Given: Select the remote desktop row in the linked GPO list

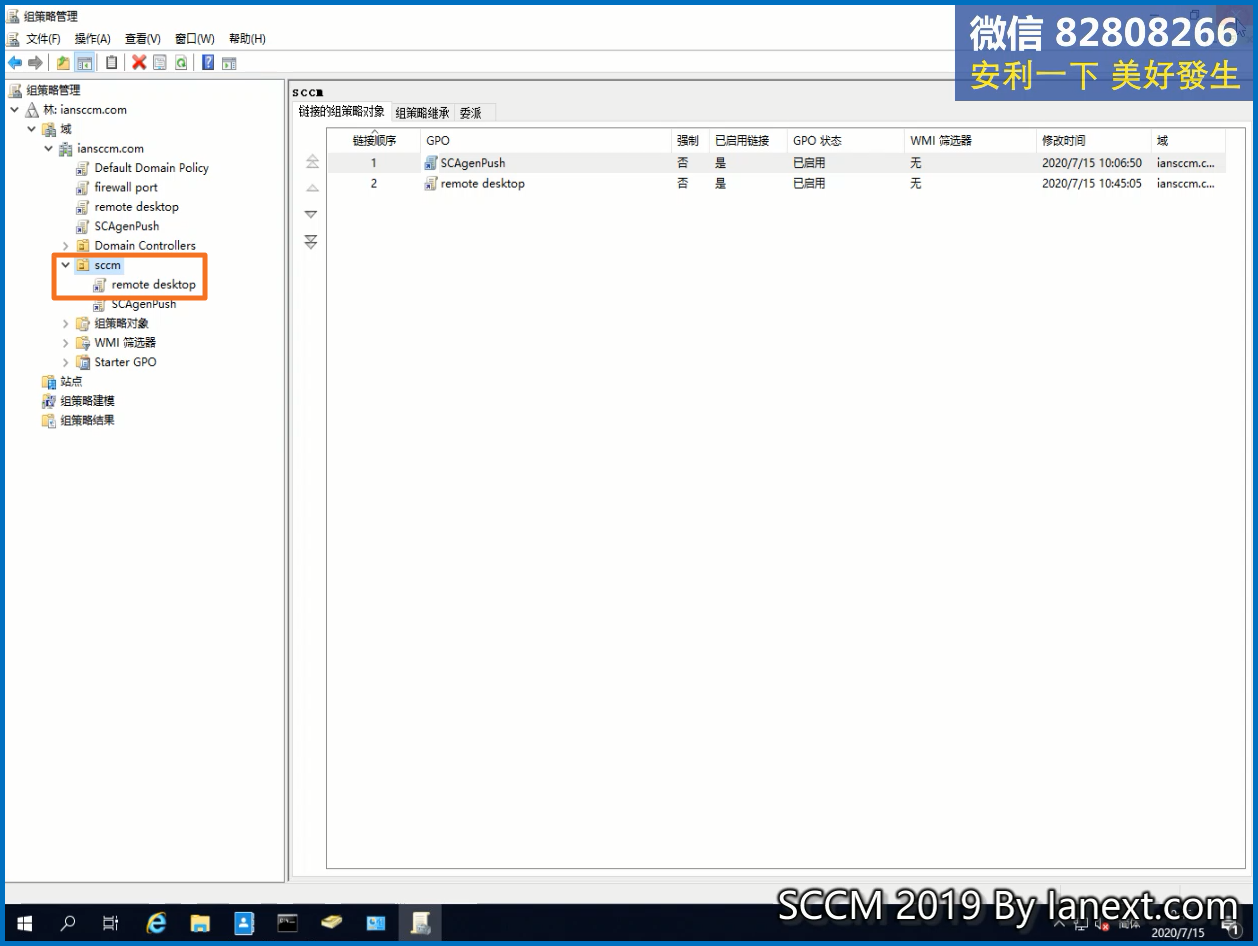Looking at the screenshot, I should point(776,184).
